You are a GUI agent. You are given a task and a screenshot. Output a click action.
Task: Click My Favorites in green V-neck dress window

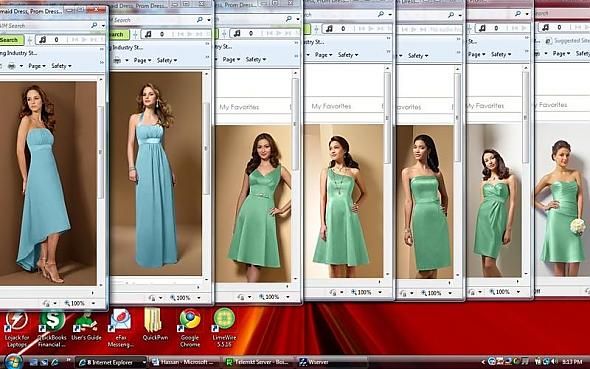pyautogui.click(x=239, y=107)
